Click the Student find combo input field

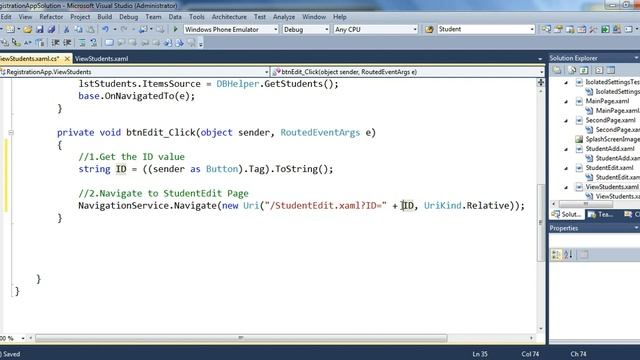pos(482,29)
